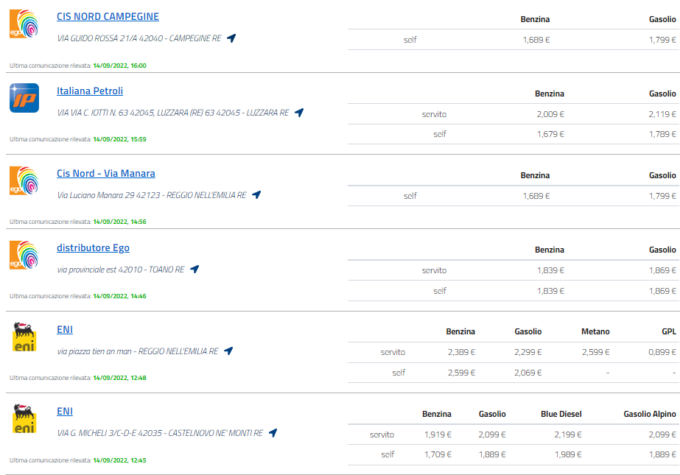Select ENI Castelnovo self Blue Diesel price 1,989 €

tap(568, 455)
